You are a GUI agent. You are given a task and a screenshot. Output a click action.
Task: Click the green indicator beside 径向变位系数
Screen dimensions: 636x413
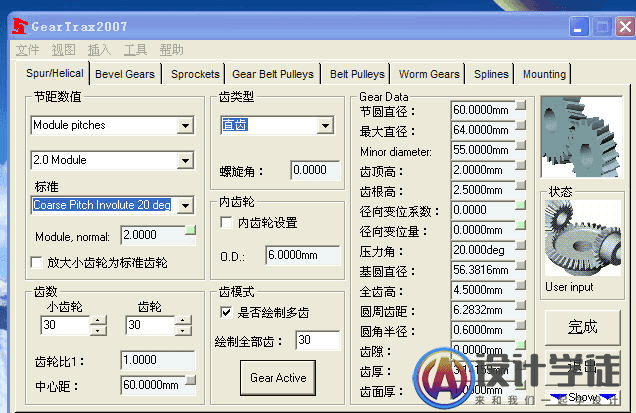point(521,205)
